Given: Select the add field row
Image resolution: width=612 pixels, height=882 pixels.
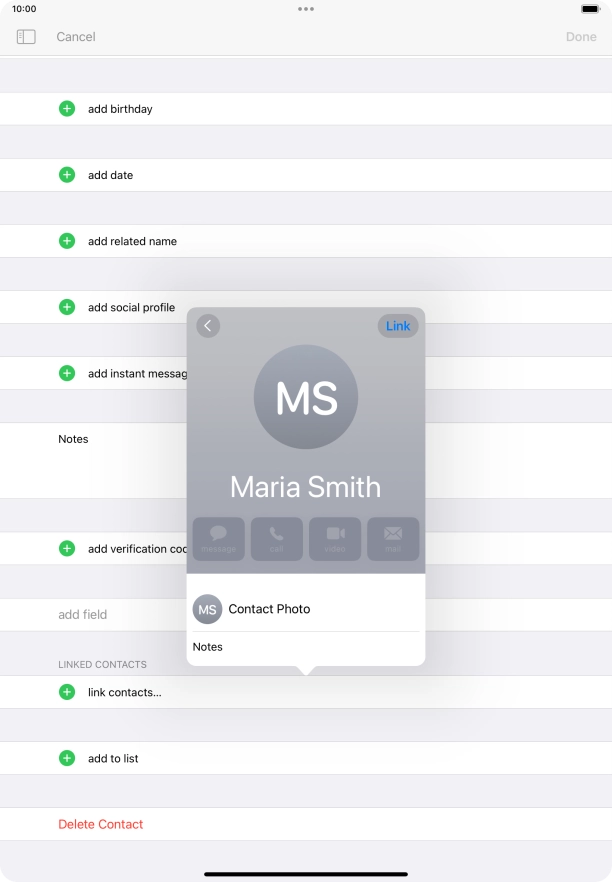Looking at the screenshot, I should [83, 615].
